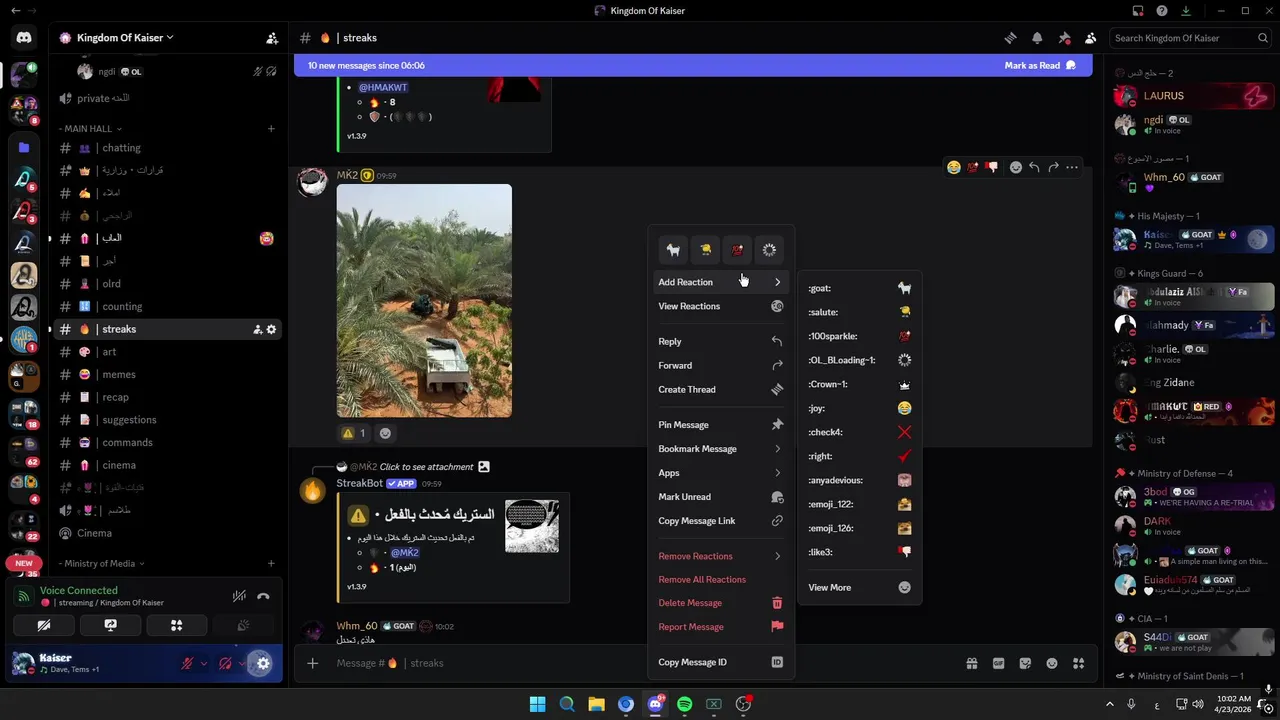The height and width of the screenshot is (720, 1280).
Task: Open the chatting channel
Action: (167, 148)
